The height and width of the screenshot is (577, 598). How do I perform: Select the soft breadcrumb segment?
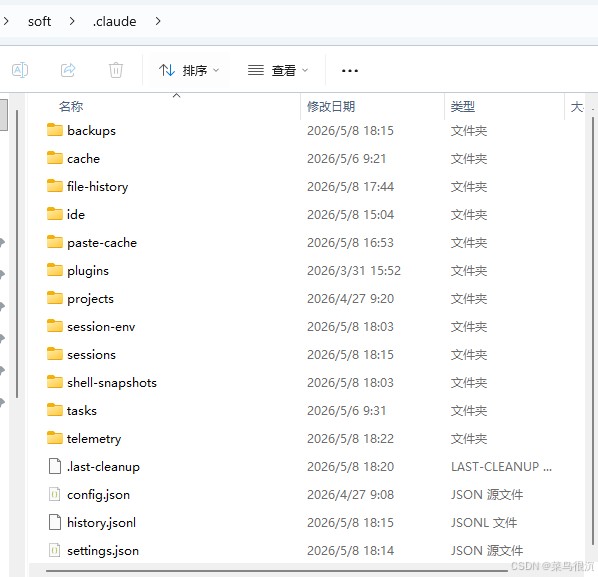[x=39, y=21]
